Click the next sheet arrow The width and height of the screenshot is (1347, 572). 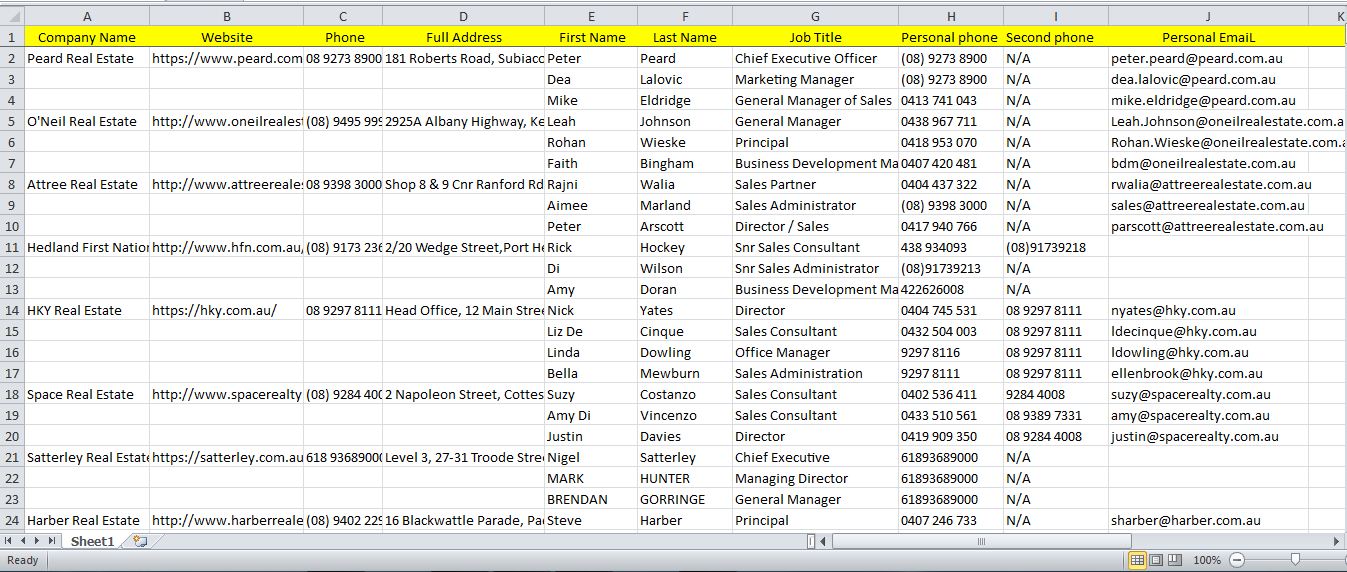coord(39,541)
